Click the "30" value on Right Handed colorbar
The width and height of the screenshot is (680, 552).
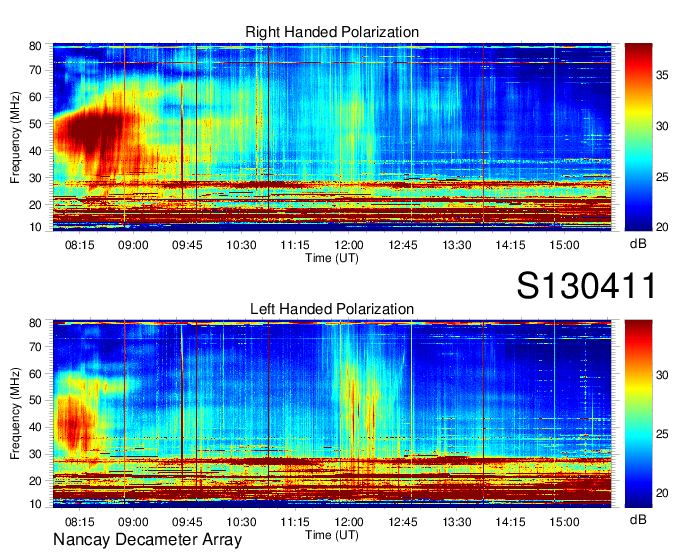[x=662, y=126]
